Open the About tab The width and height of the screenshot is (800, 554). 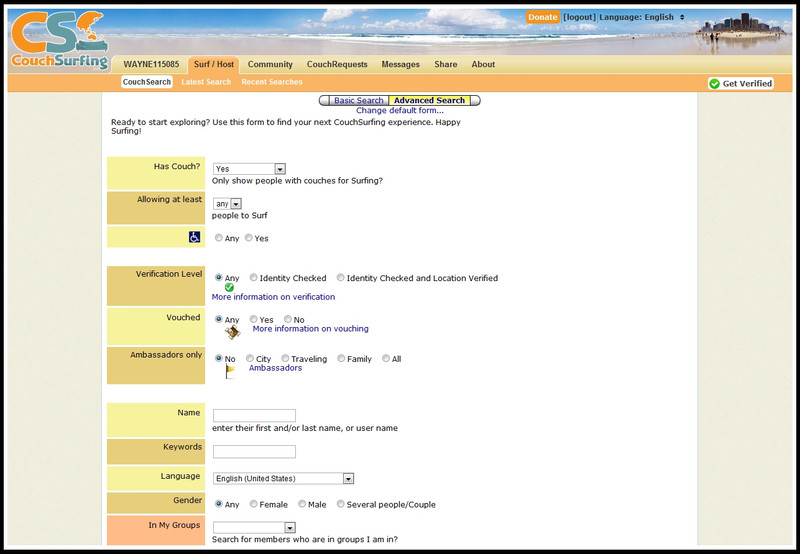point(483,64)
